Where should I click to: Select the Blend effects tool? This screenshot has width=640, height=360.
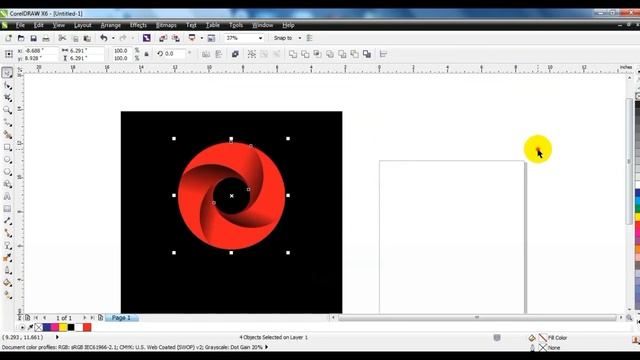coord(7,246)
